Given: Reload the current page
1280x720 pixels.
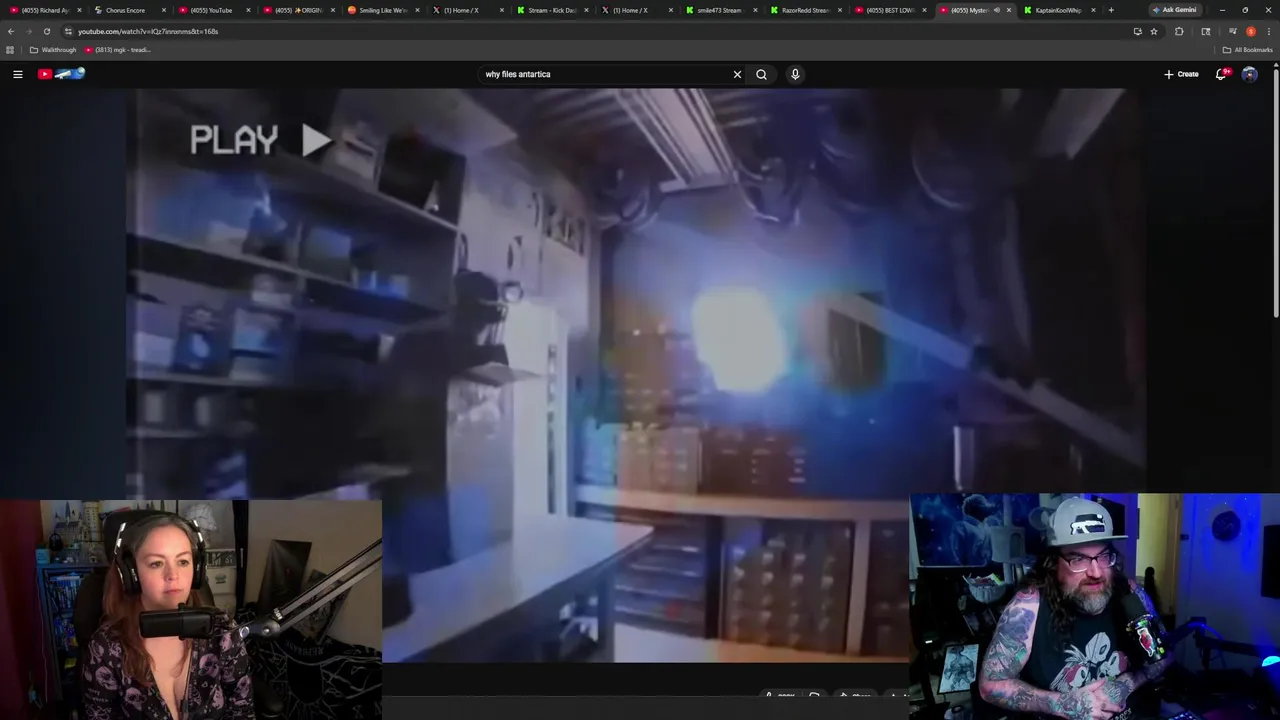Looking at the screenshot, I should click(x=47, y=31).
